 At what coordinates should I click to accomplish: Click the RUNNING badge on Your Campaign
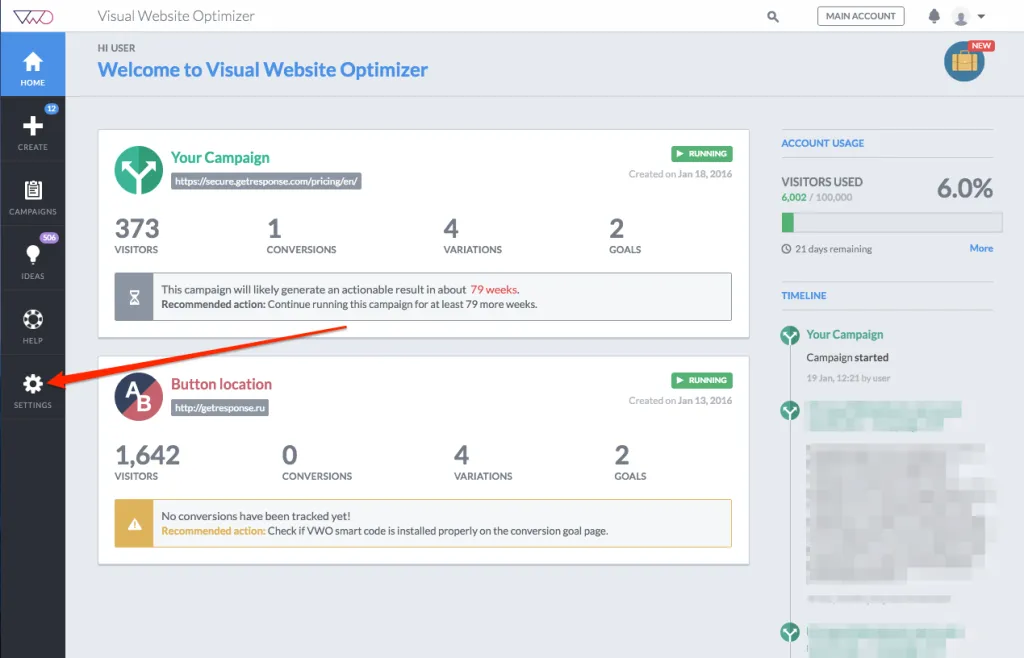click(x=701, y=153)
